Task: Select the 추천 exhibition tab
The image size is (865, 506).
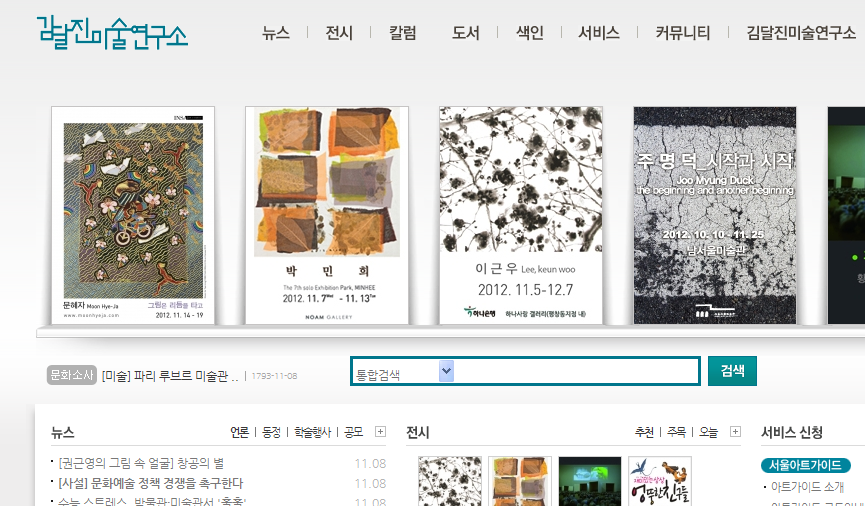Action: 644,432
